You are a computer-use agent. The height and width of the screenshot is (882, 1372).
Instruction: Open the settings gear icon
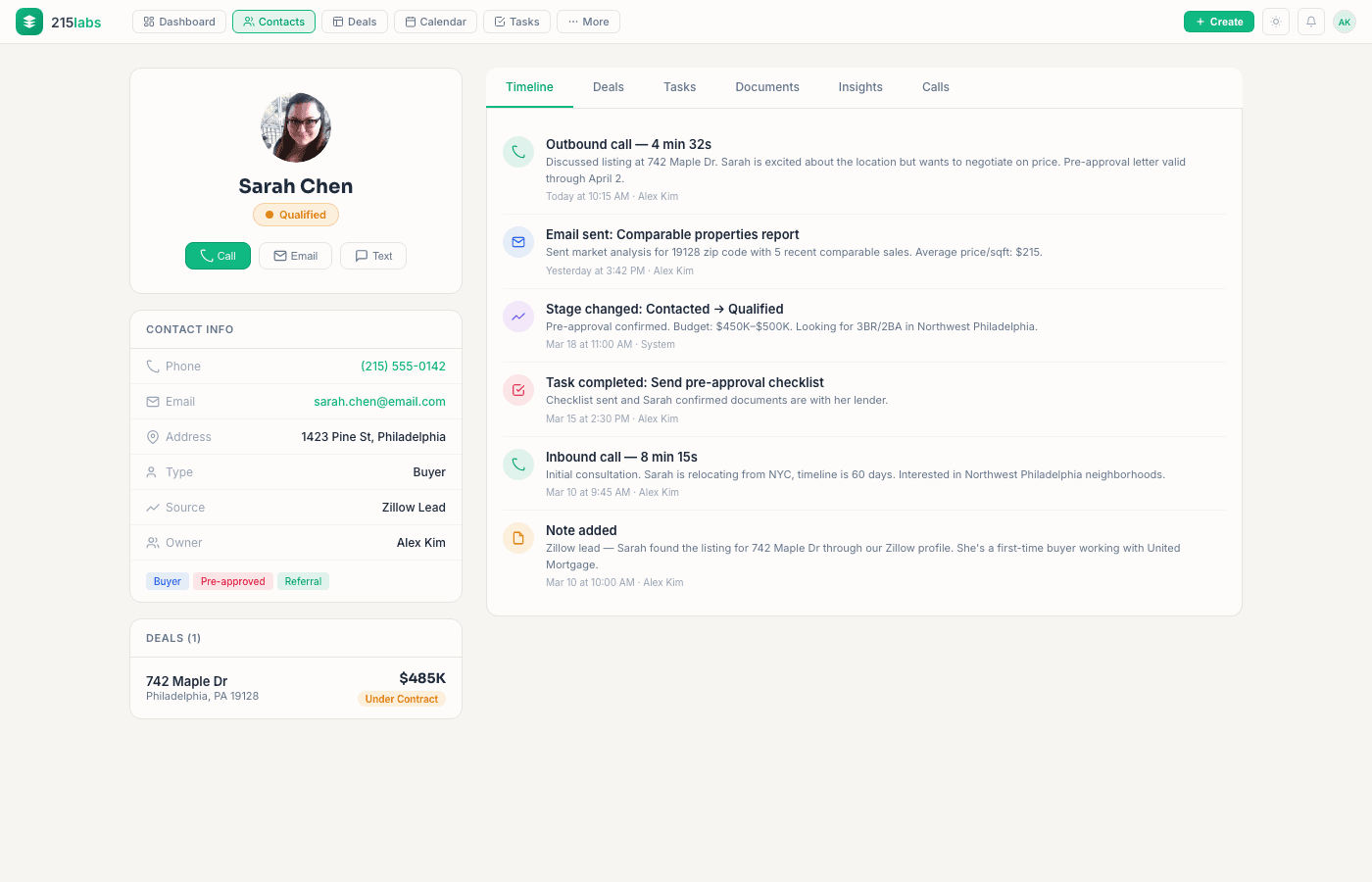[1275, 21]
